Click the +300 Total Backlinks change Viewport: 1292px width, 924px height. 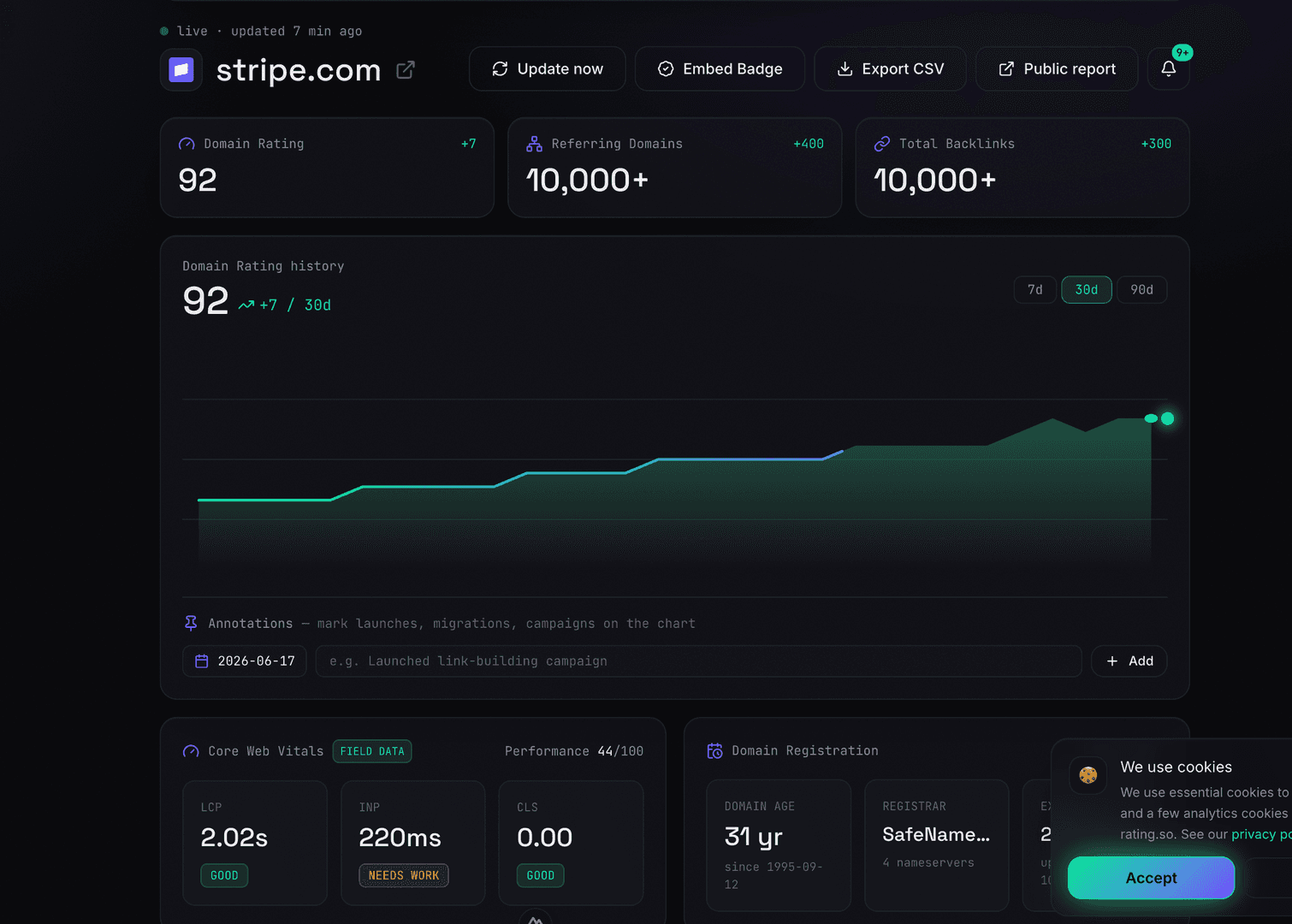[1156, 144]
